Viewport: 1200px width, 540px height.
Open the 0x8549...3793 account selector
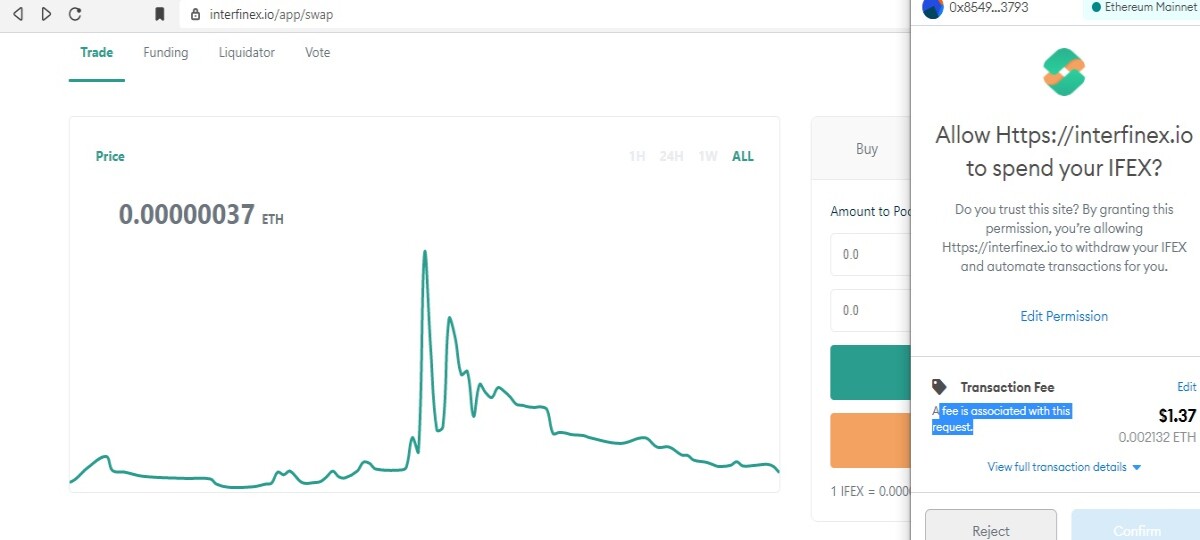click(x=989, y=7)
